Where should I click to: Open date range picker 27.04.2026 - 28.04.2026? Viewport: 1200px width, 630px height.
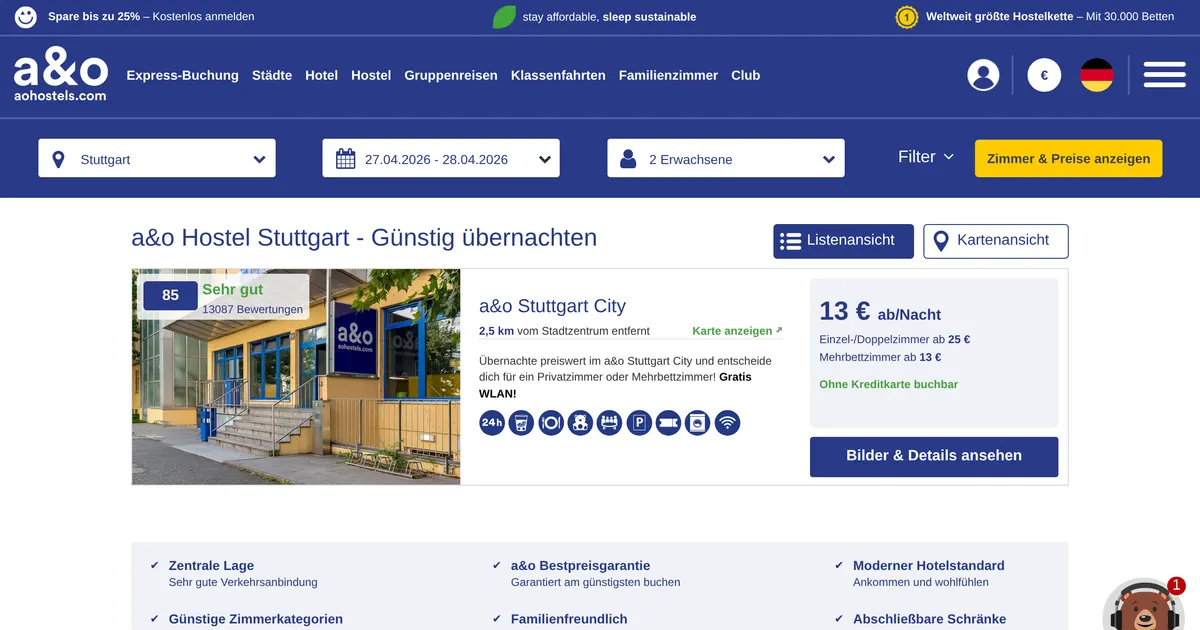441,158
